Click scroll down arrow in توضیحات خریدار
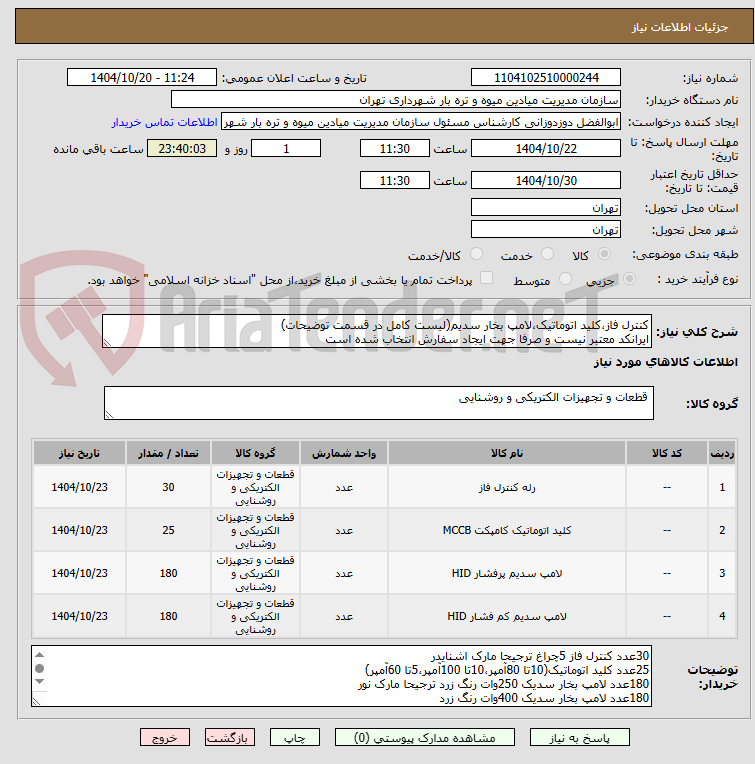The width and height of the screenshot is (755, 764). 40,681
